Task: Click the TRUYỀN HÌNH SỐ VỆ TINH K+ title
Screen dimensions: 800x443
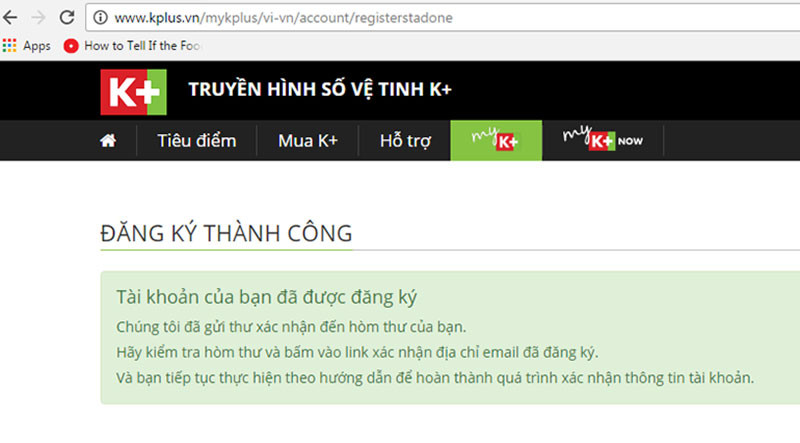Action: [320, 90]
